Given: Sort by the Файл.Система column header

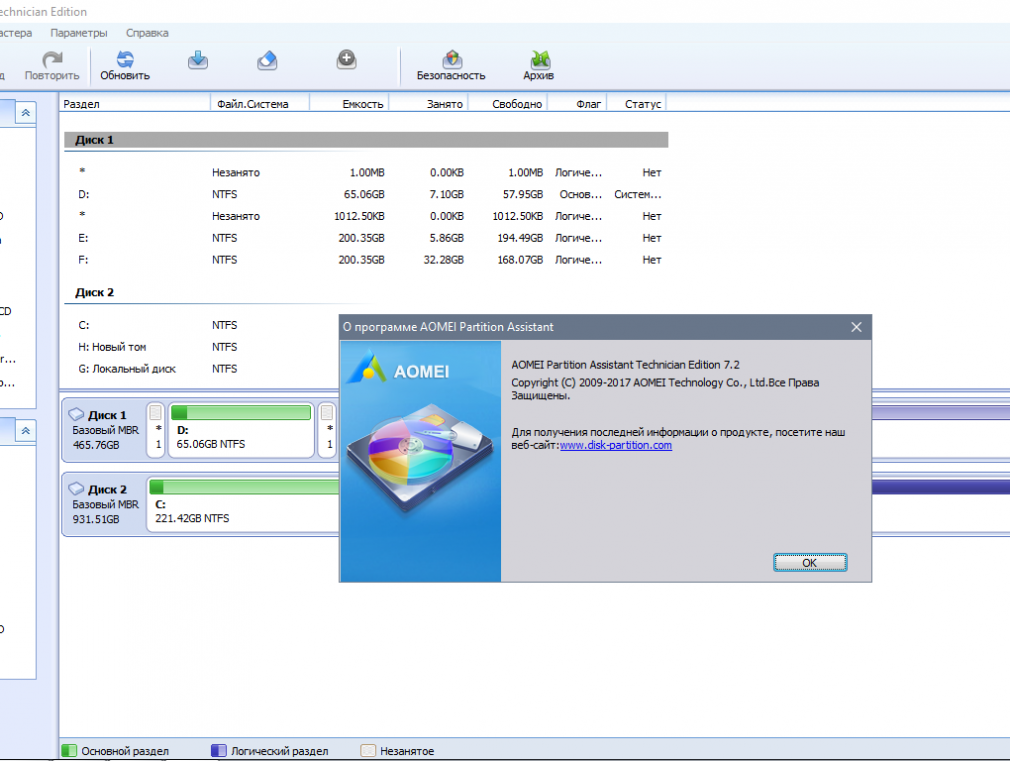Looking at the screenshot, I should pos(260,104).
